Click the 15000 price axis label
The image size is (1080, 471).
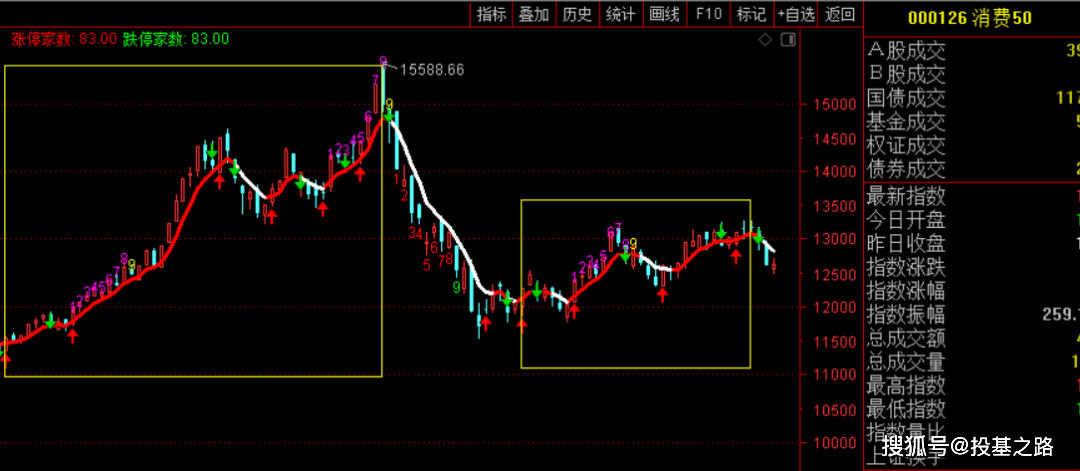tap(826, 105)
